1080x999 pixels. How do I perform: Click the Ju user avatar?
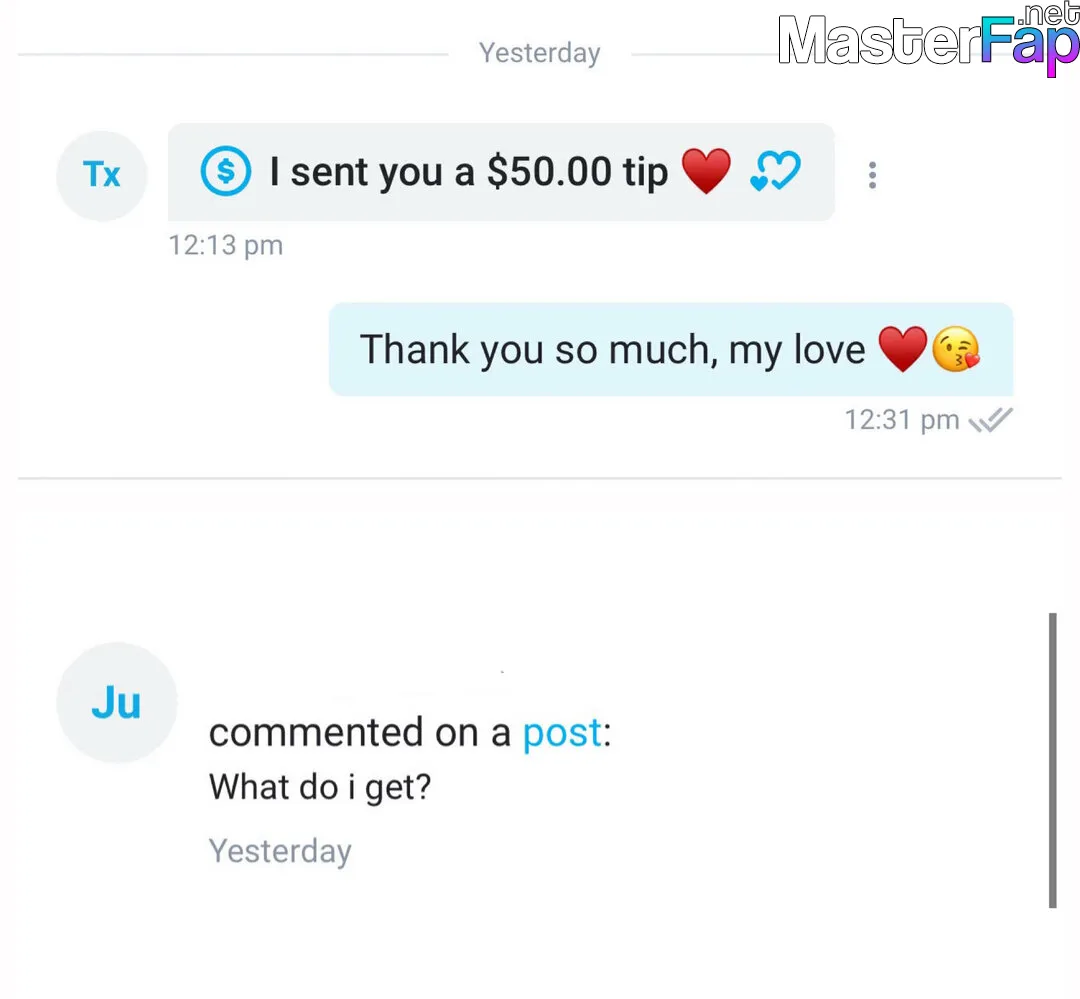117,703
